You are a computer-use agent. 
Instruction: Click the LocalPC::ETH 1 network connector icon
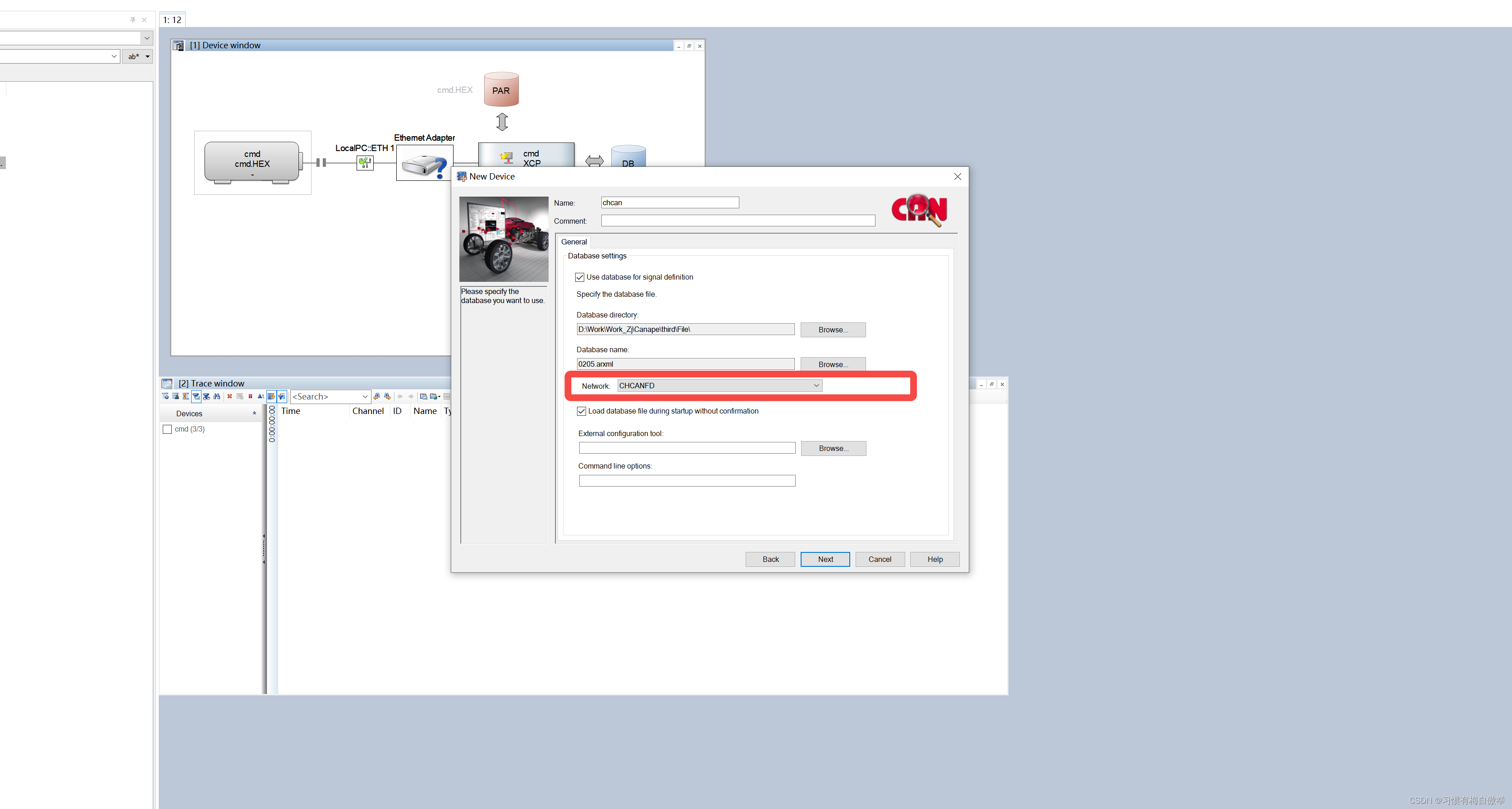click(x=365, y=163)
